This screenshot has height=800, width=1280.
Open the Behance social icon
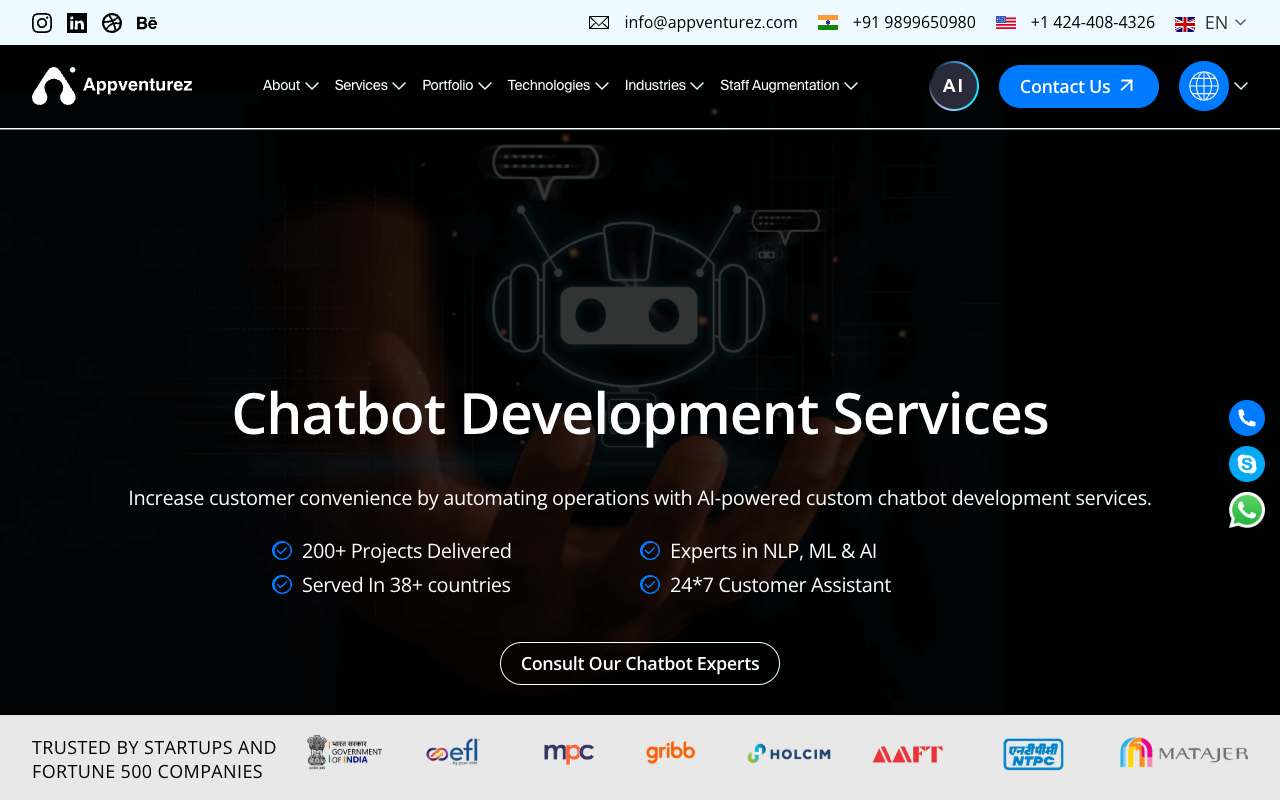pos(147,23)
